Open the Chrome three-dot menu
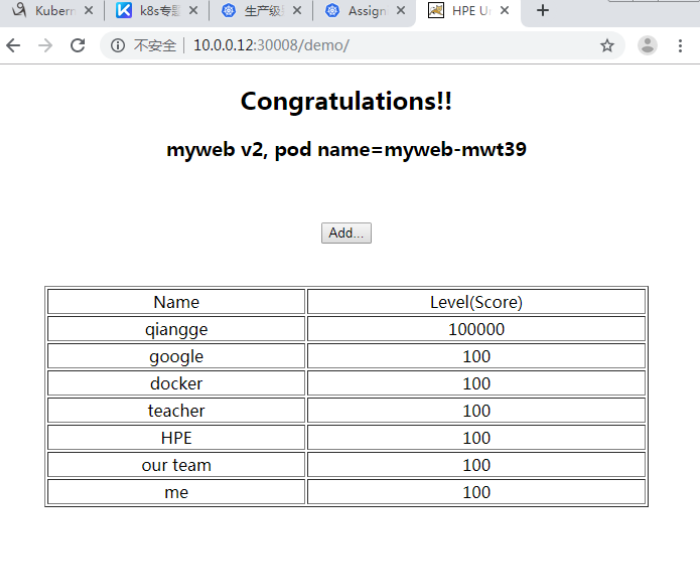Viewport: 700px width, 580px height. (680, 46)
